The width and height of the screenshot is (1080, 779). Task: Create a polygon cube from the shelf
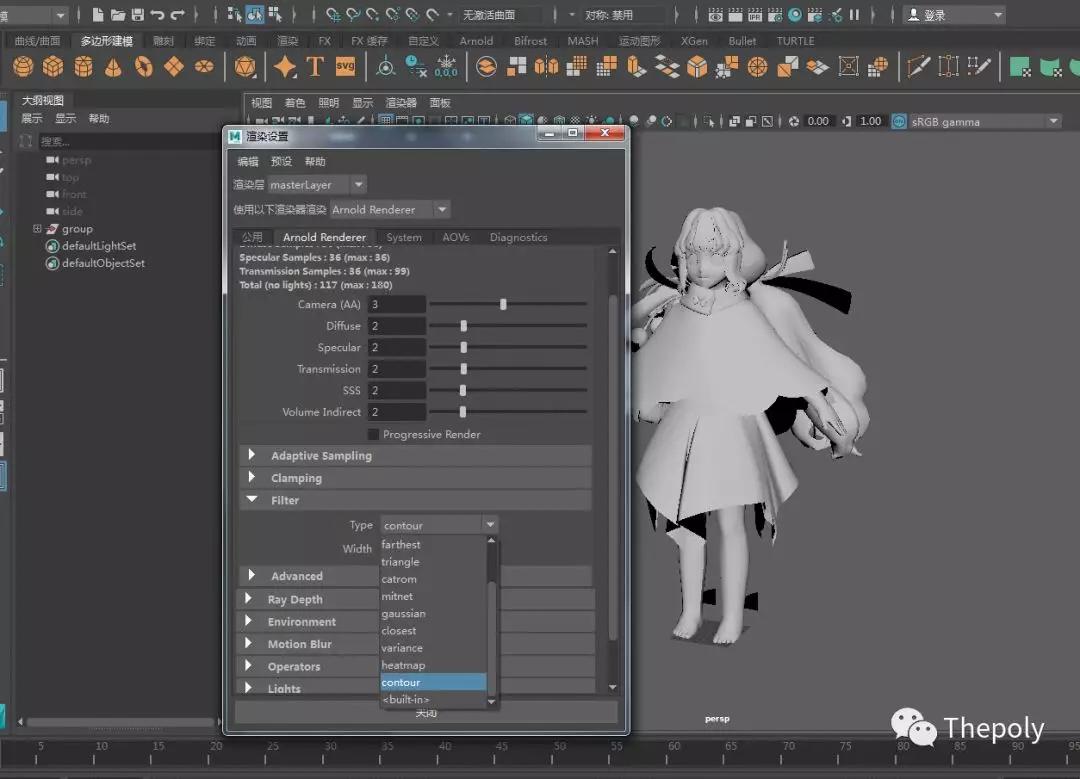pyautogui.click(x=53, y=67)
